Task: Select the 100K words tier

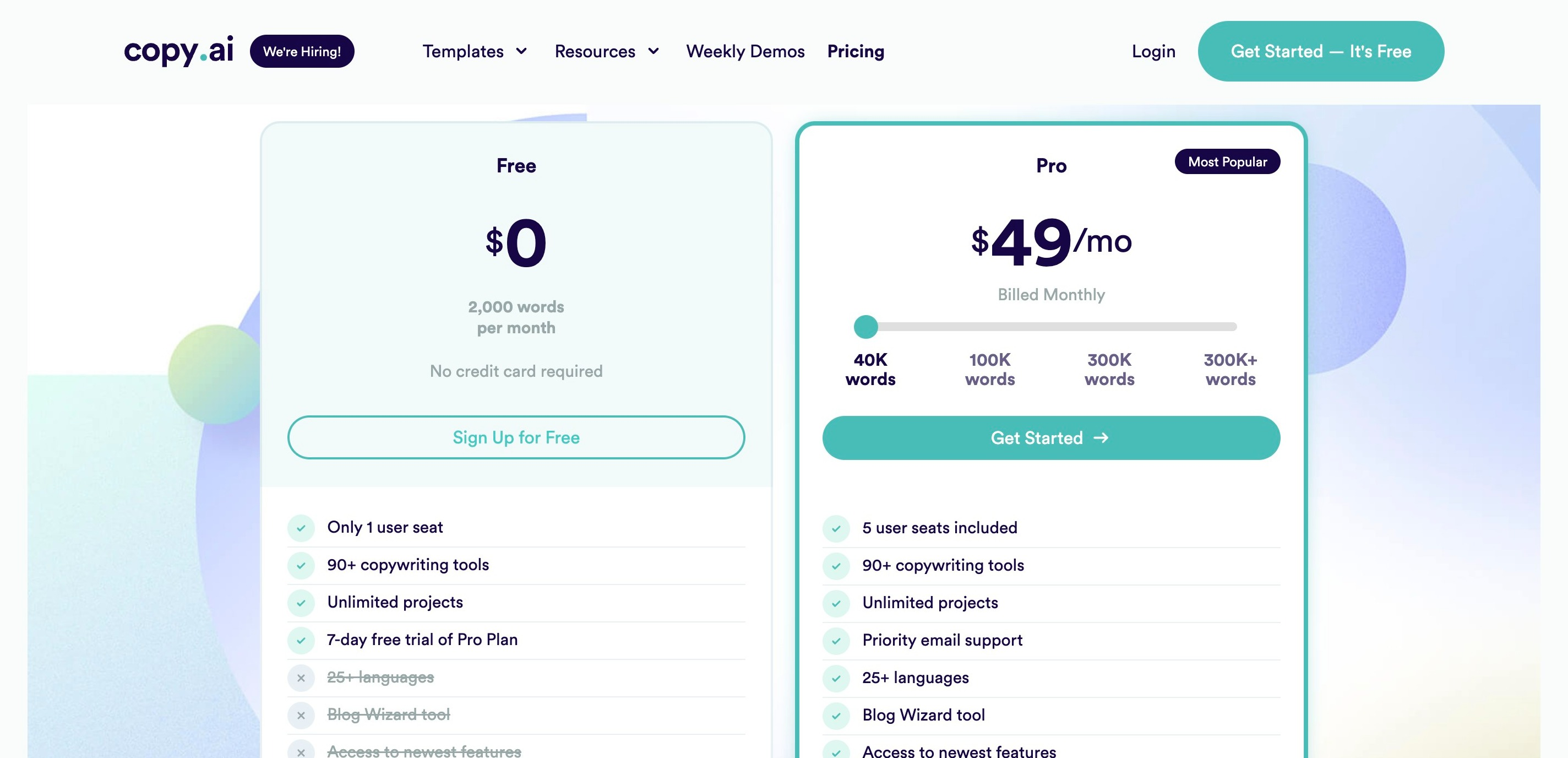Action: coord(990,369)
